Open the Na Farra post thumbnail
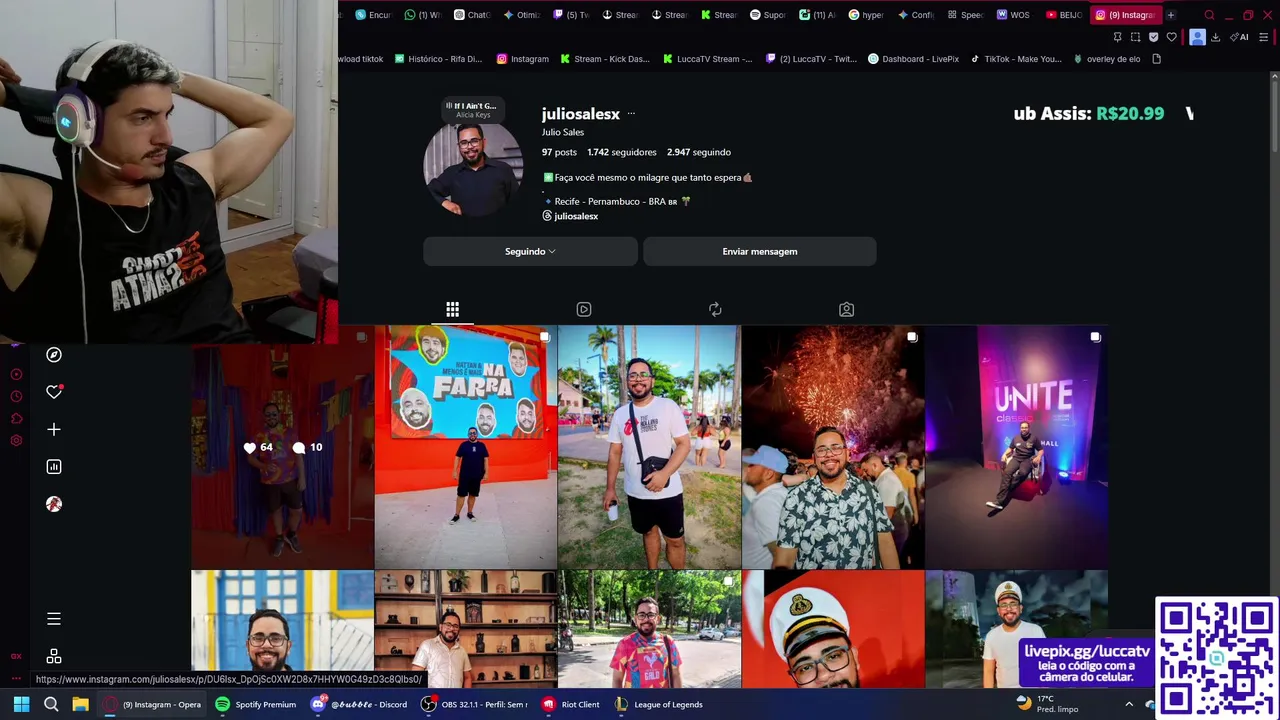 (466, 447)
